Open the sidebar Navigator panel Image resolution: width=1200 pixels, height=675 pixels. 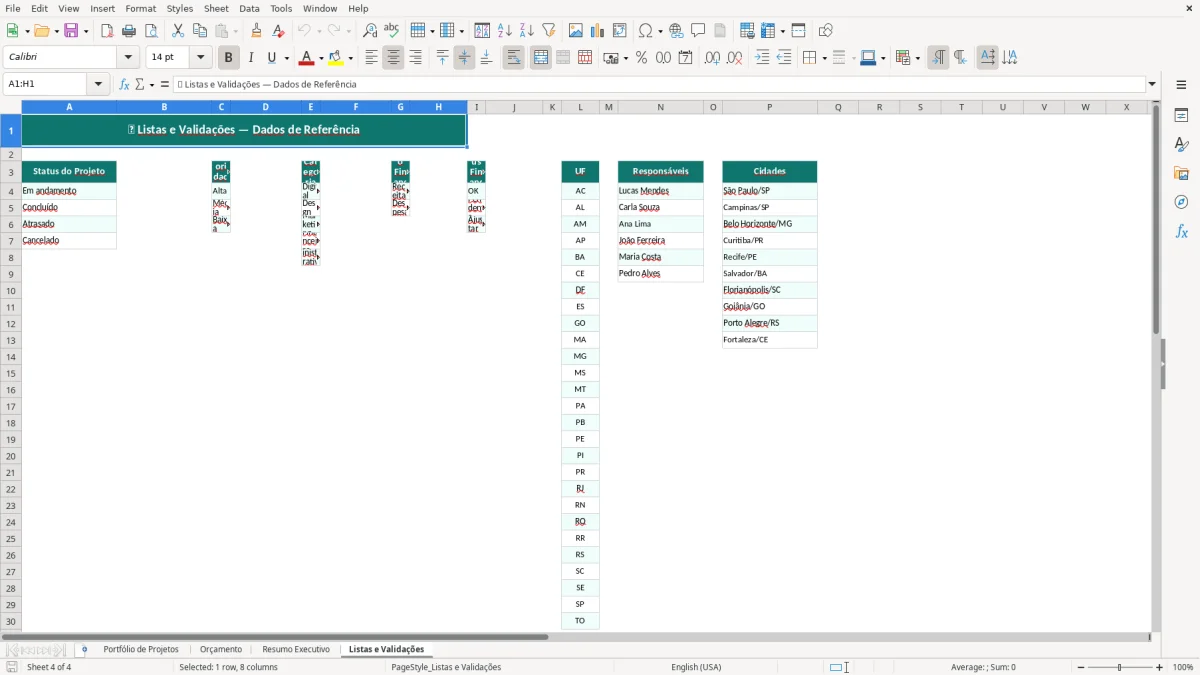pyautogui.click(x=1181, y=203)
